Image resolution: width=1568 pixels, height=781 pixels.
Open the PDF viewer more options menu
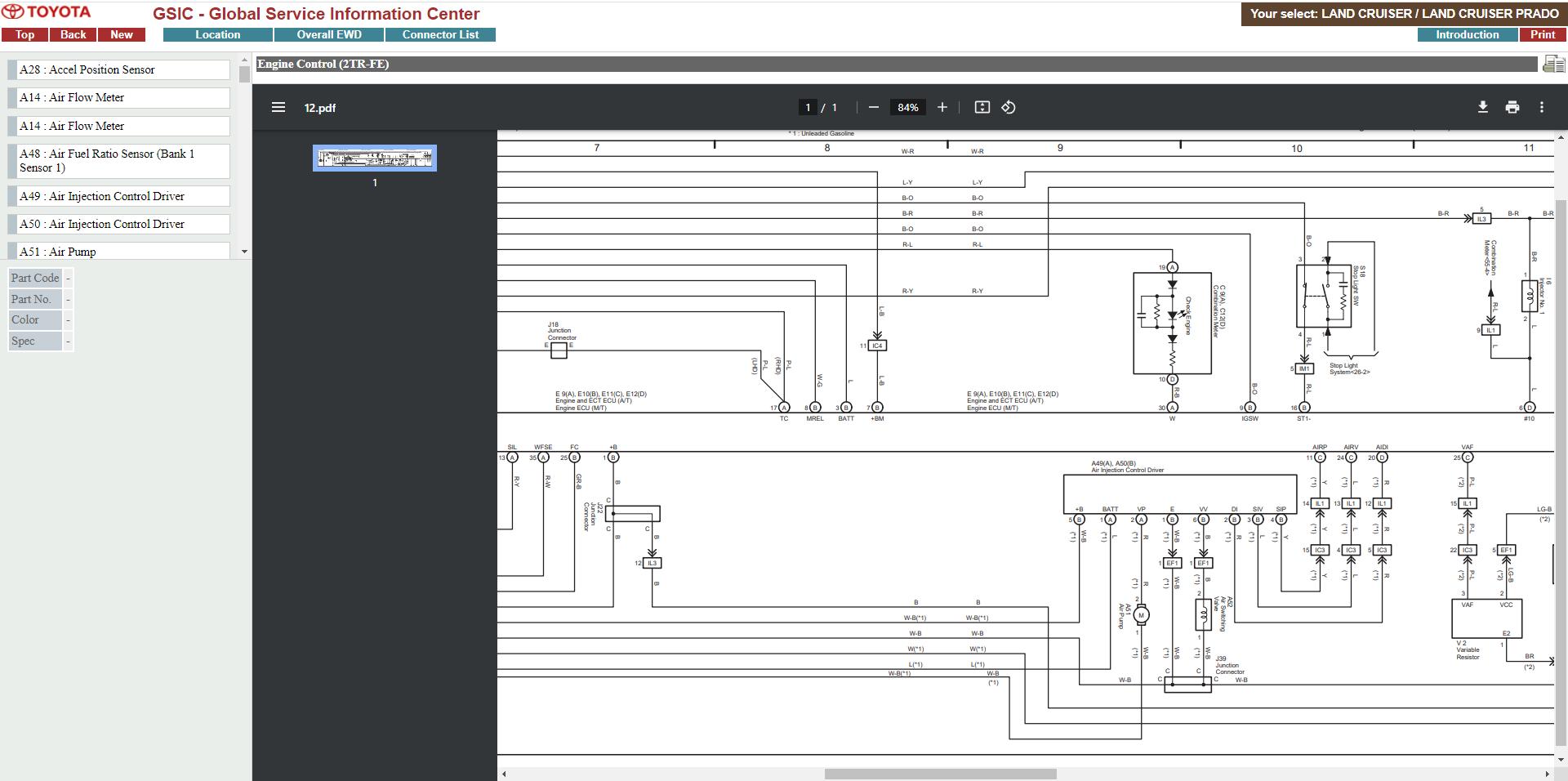pos(1542,107)
